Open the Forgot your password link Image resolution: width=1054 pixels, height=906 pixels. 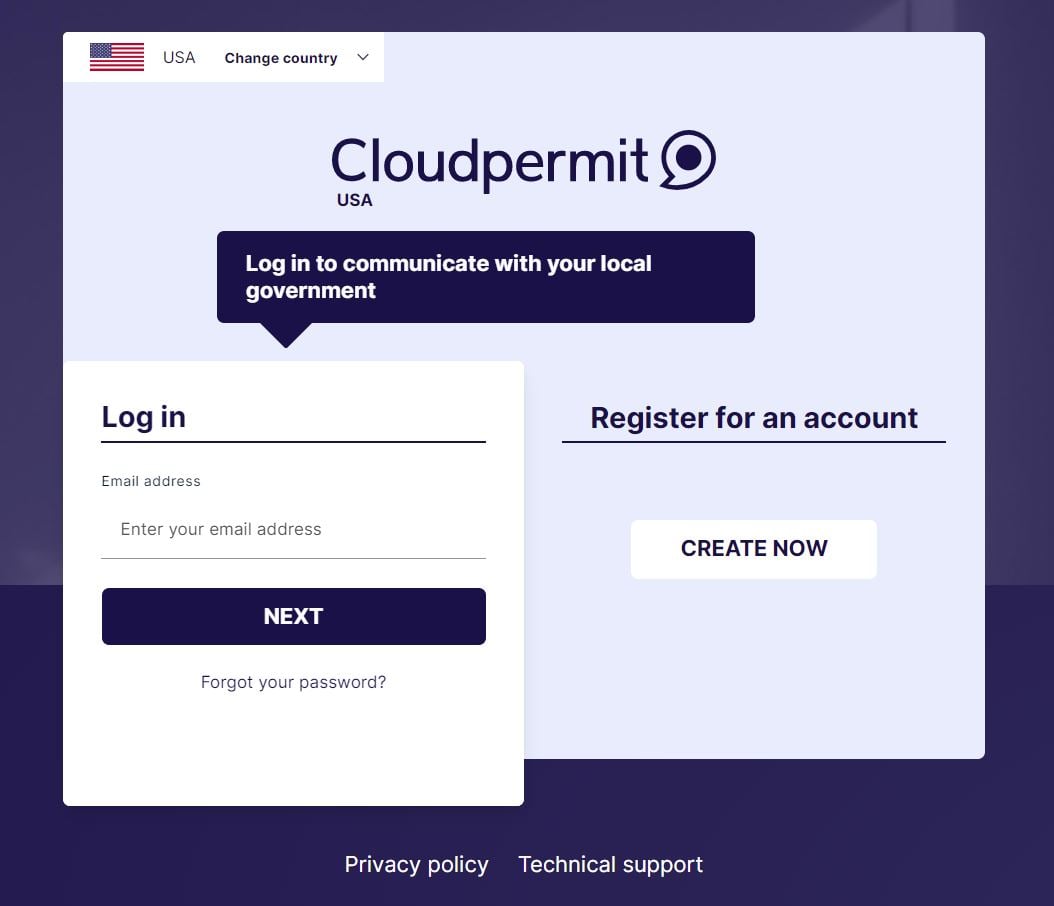[x=293, y=681]
